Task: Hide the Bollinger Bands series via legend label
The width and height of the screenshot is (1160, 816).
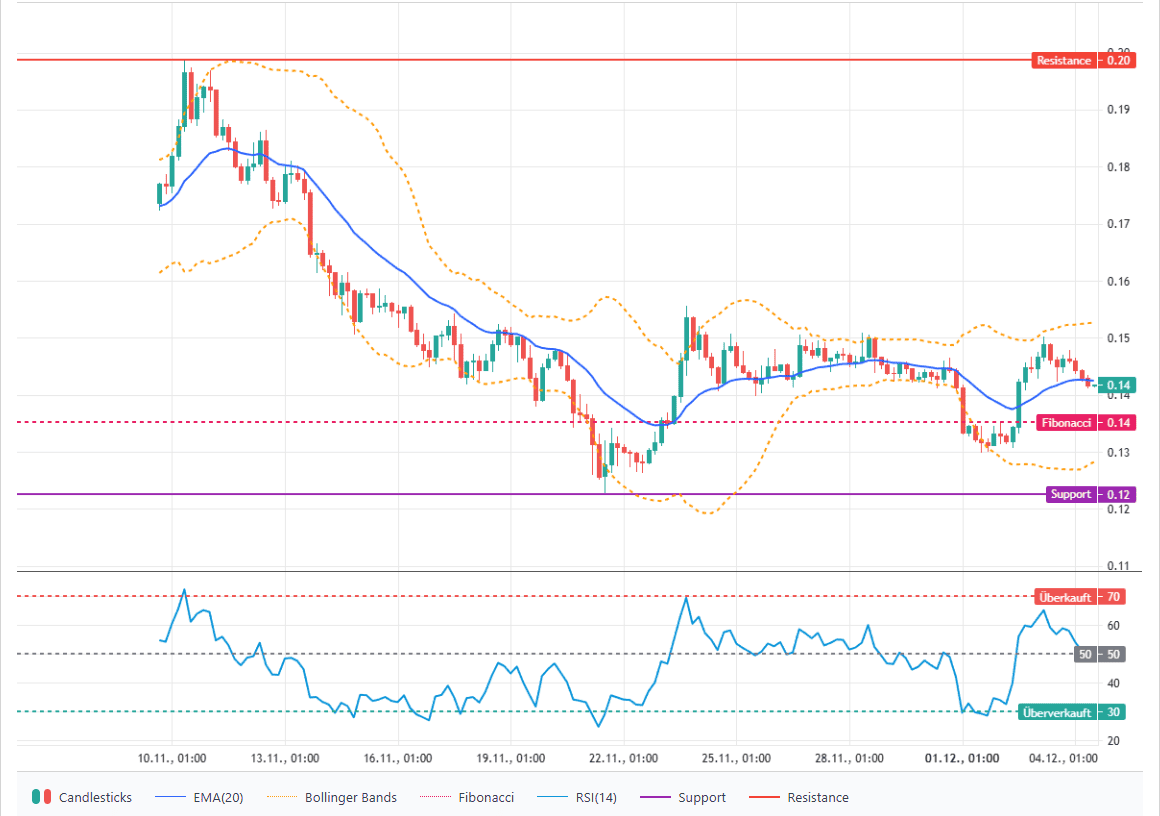Action: coord(351,797)
